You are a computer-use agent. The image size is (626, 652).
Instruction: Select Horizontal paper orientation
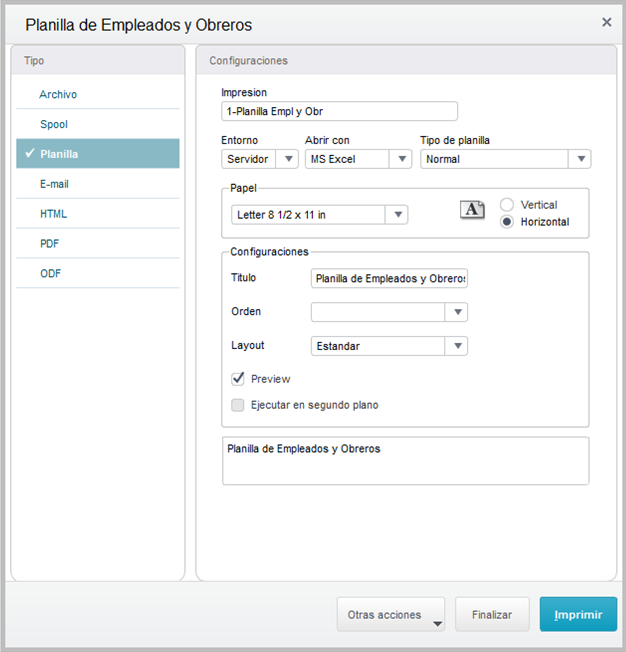point(507,222)
